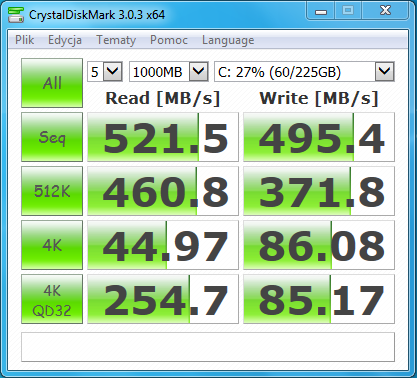This screenshot has width=417, height=378.
Task: Open the Edycja menu
Action: click(x=65, y=40)
